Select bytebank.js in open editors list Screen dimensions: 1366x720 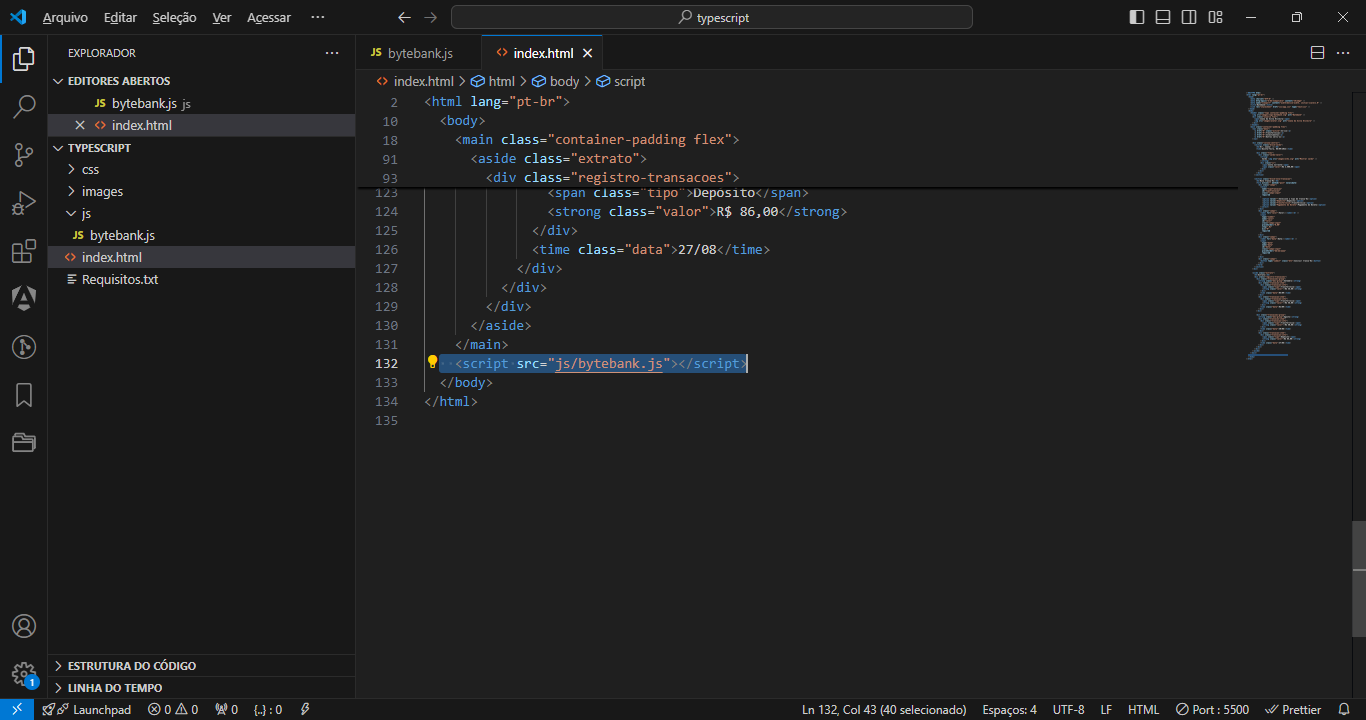(201, 103)
